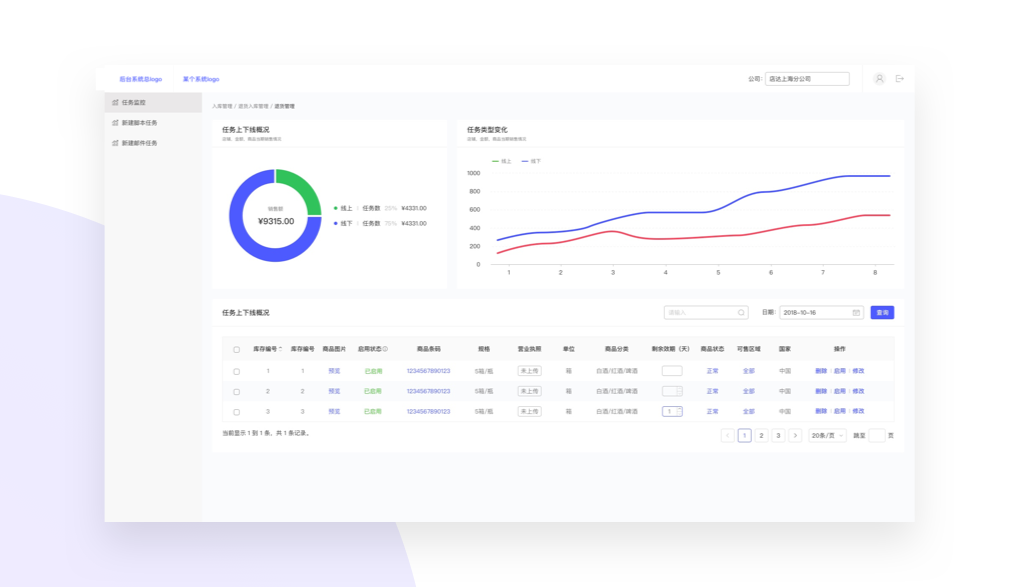Click the magnifier icon in search box
Viewport: 1010px width, 587px height.
741,313
